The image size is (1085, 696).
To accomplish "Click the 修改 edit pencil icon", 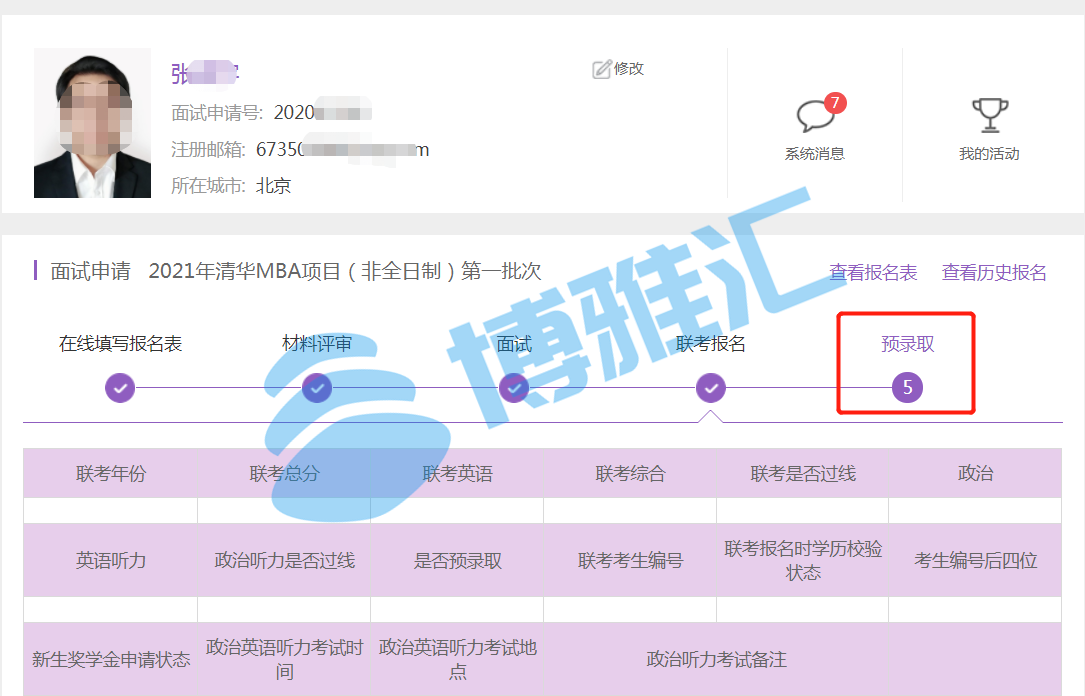I will [x=601, y=69].
